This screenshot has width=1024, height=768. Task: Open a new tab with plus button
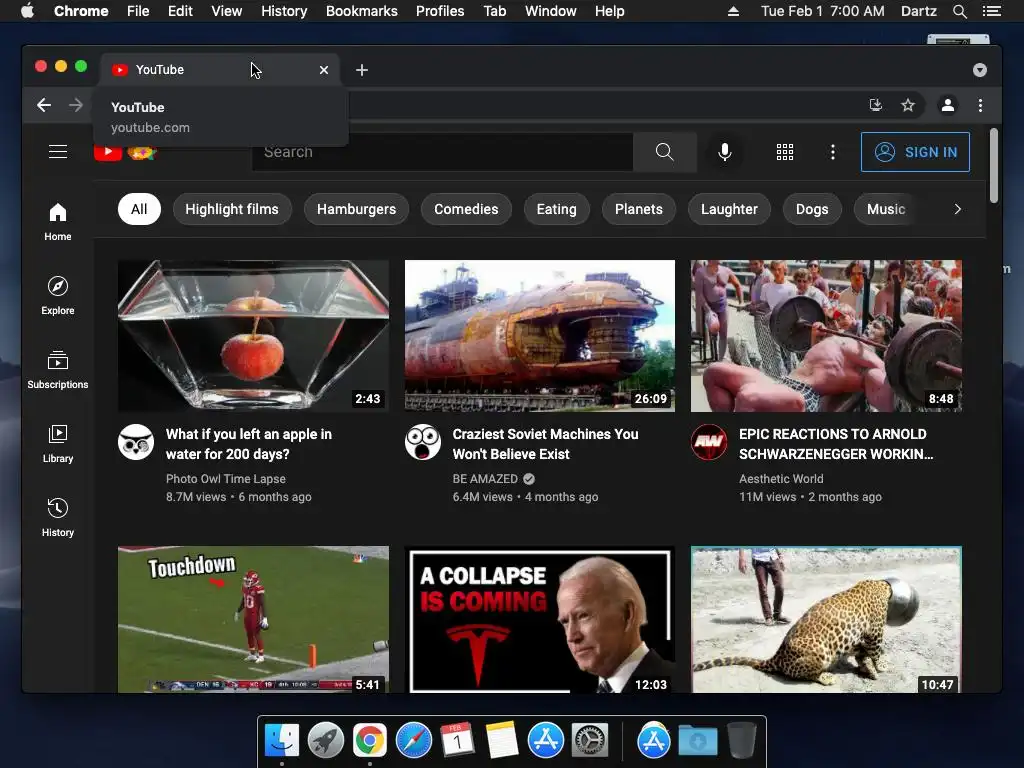coord(362,70)
